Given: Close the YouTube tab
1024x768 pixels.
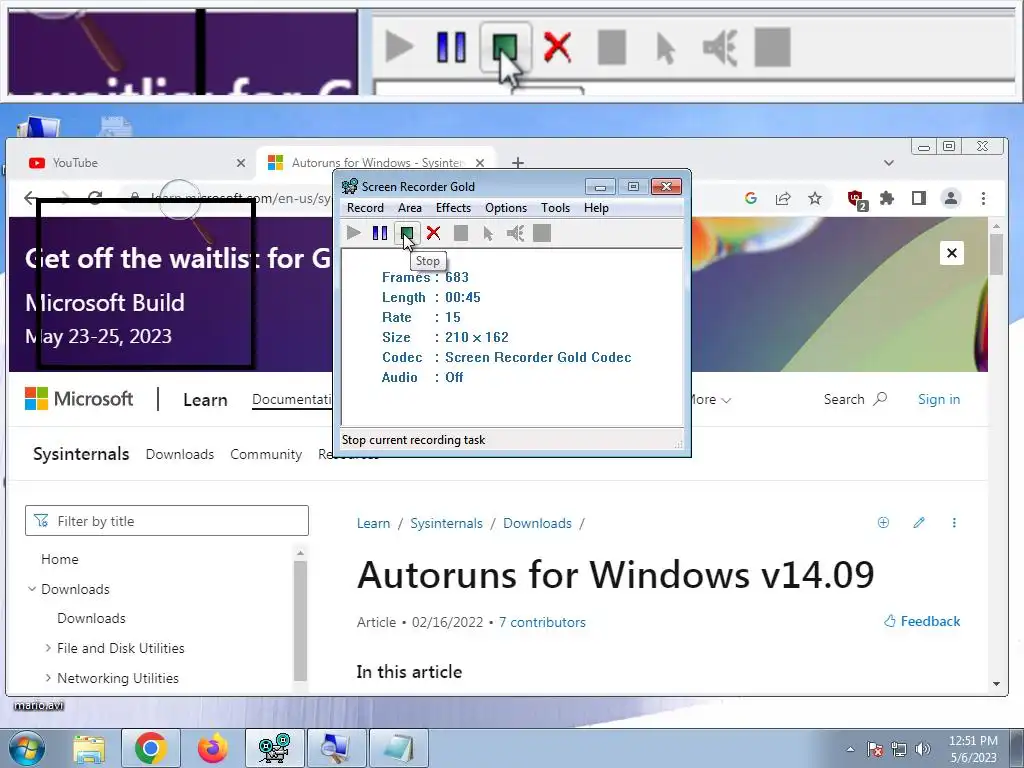Looking at the screenshot, I should (x=241, y=163).
